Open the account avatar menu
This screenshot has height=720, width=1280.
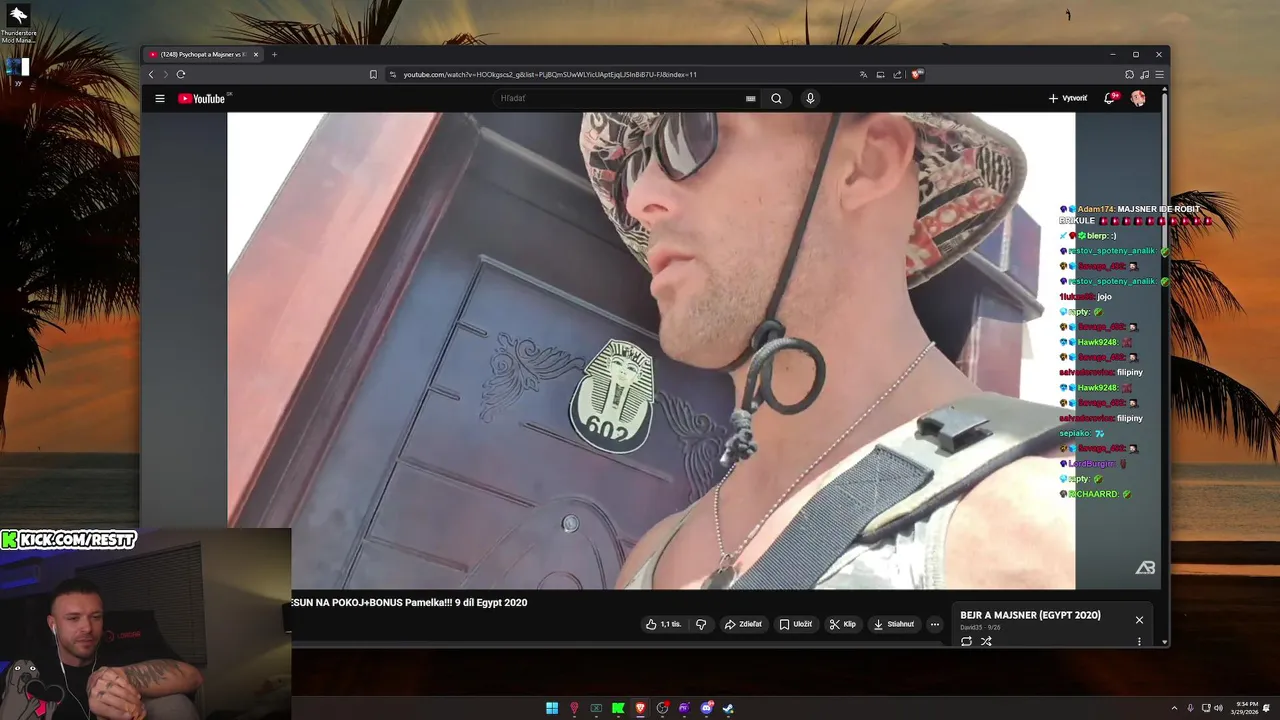coord(1138,98)
